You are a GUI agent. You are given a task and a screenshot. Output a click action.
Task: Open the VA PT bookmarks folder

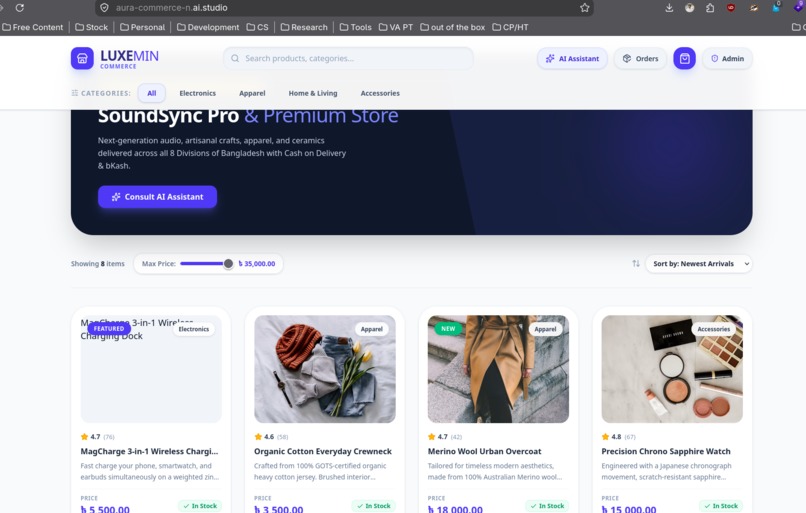395,27
